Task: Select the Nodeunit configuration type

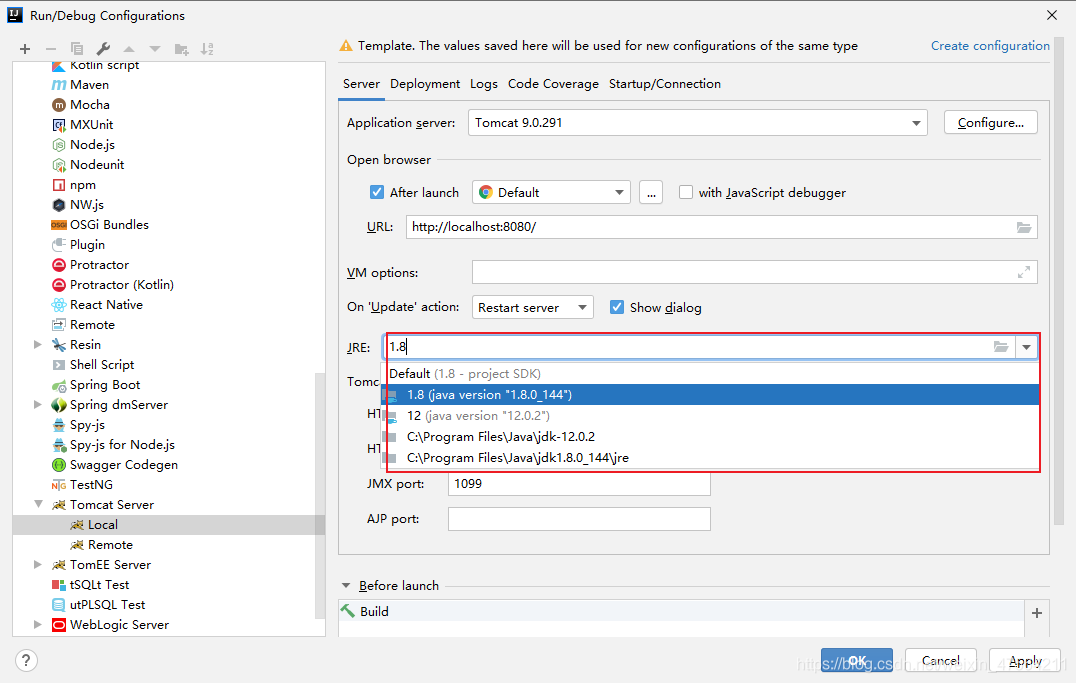Action: click(97, 164)
